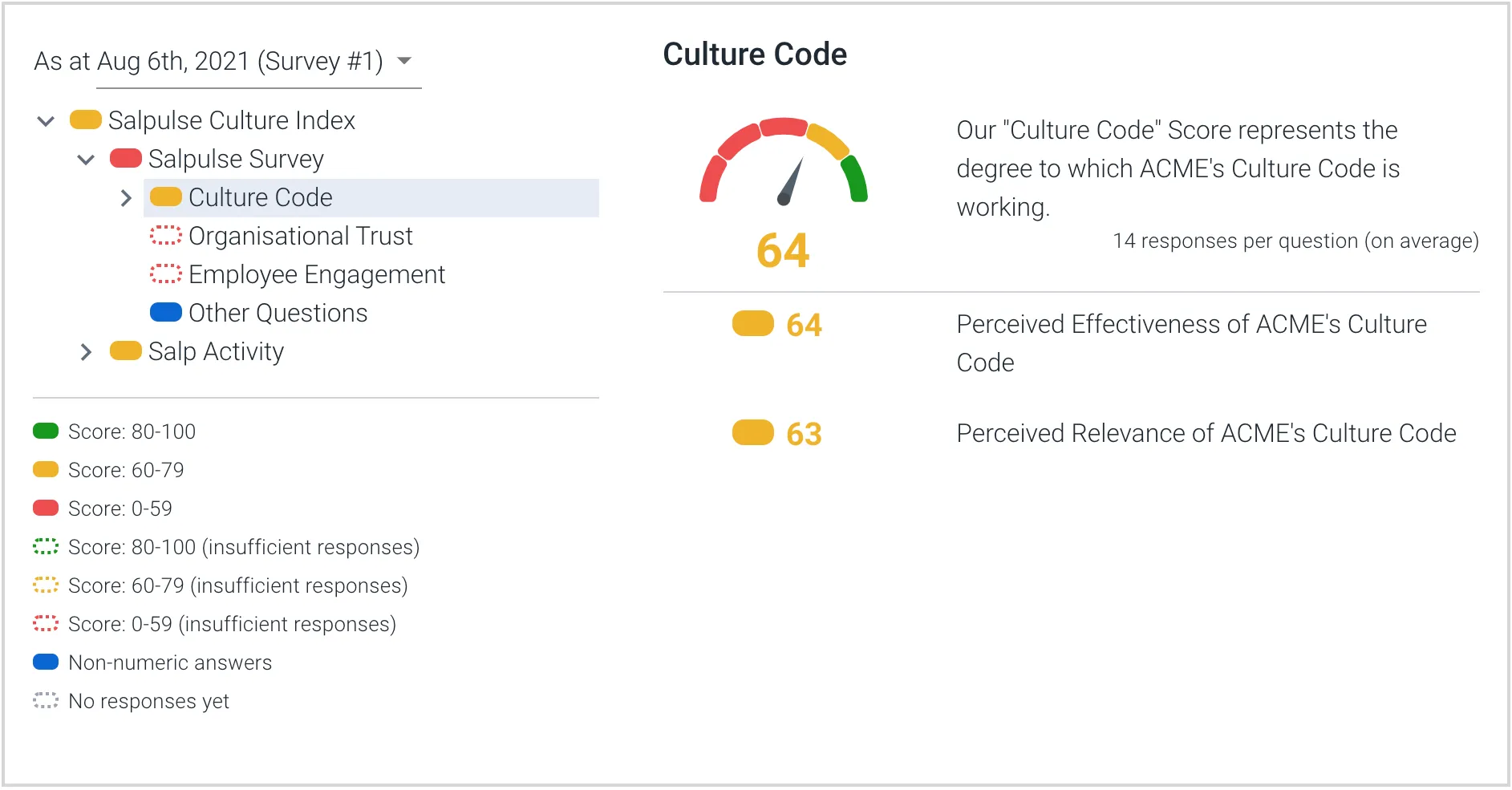Click yellow pill icon beside Culture Code
The height and width of the screenshot is (790, 1512).
pos(166,197)
